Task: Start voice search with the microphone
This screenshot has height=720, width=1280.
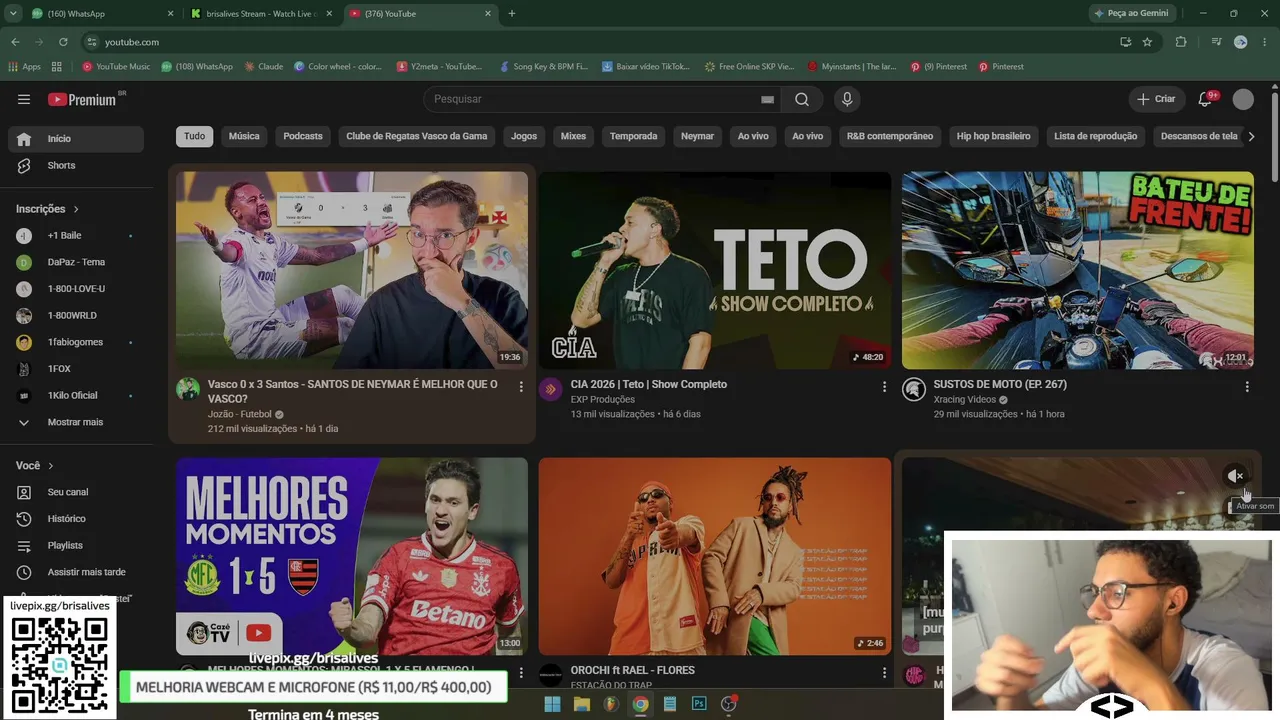Action: [847, 99]
